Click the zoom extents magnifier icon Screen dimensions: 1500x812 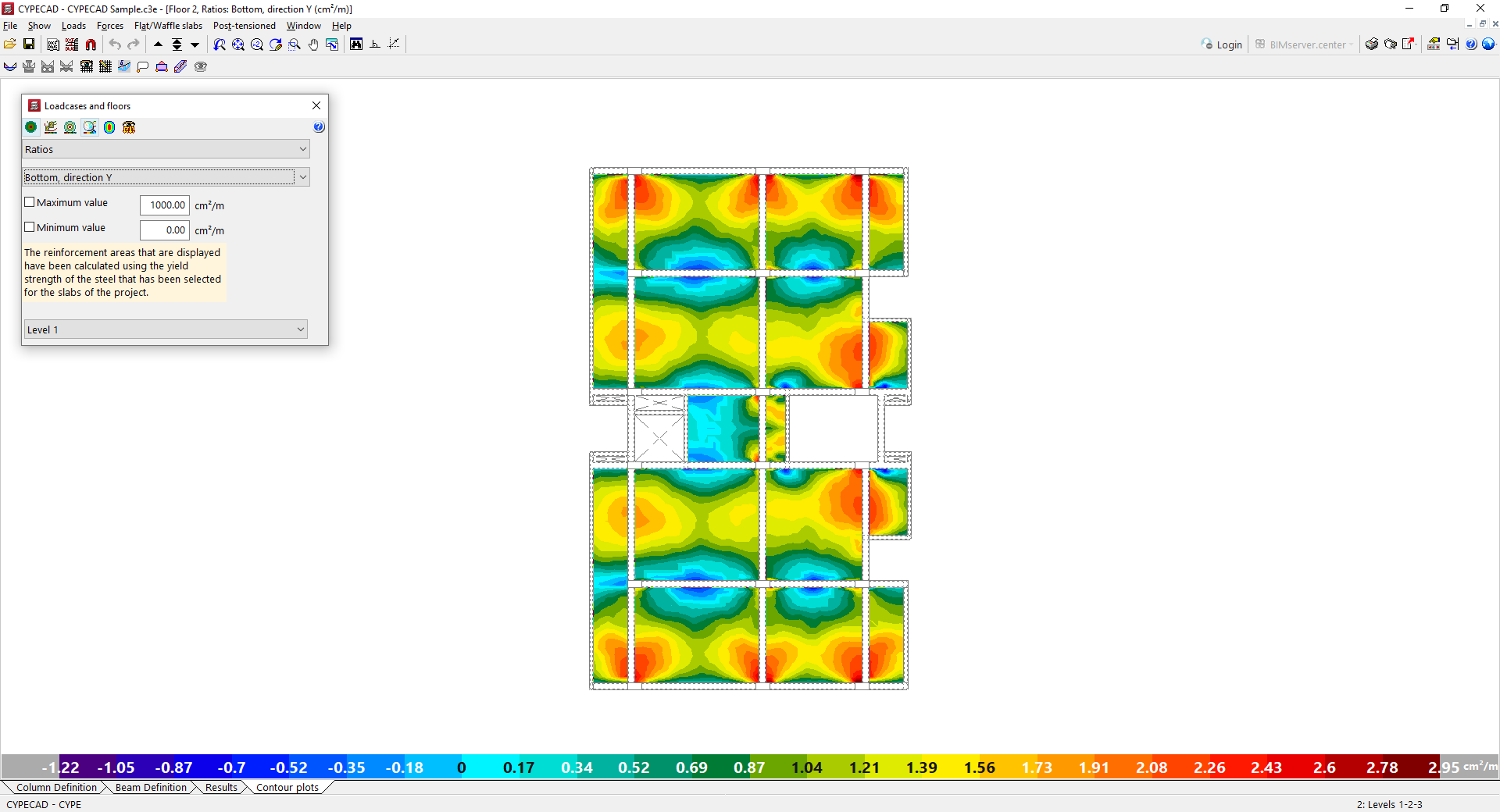[238, 45]
